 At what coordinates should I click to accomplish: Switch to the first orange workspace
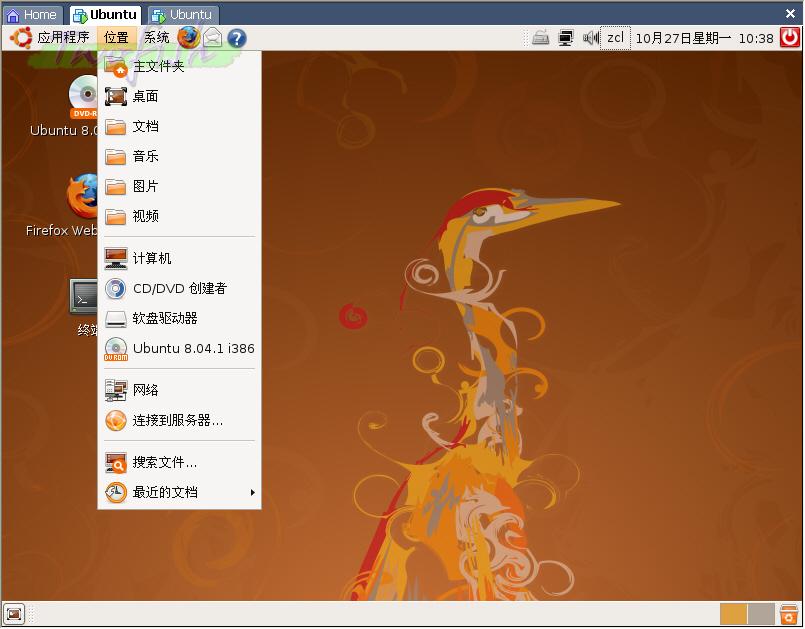[x=734, y=614]
